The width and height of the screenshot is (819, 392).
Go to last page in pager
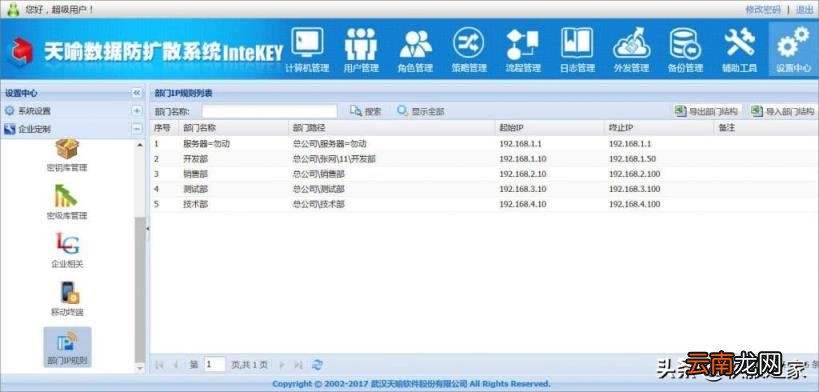pyautogui.click(x=299, y=365)
